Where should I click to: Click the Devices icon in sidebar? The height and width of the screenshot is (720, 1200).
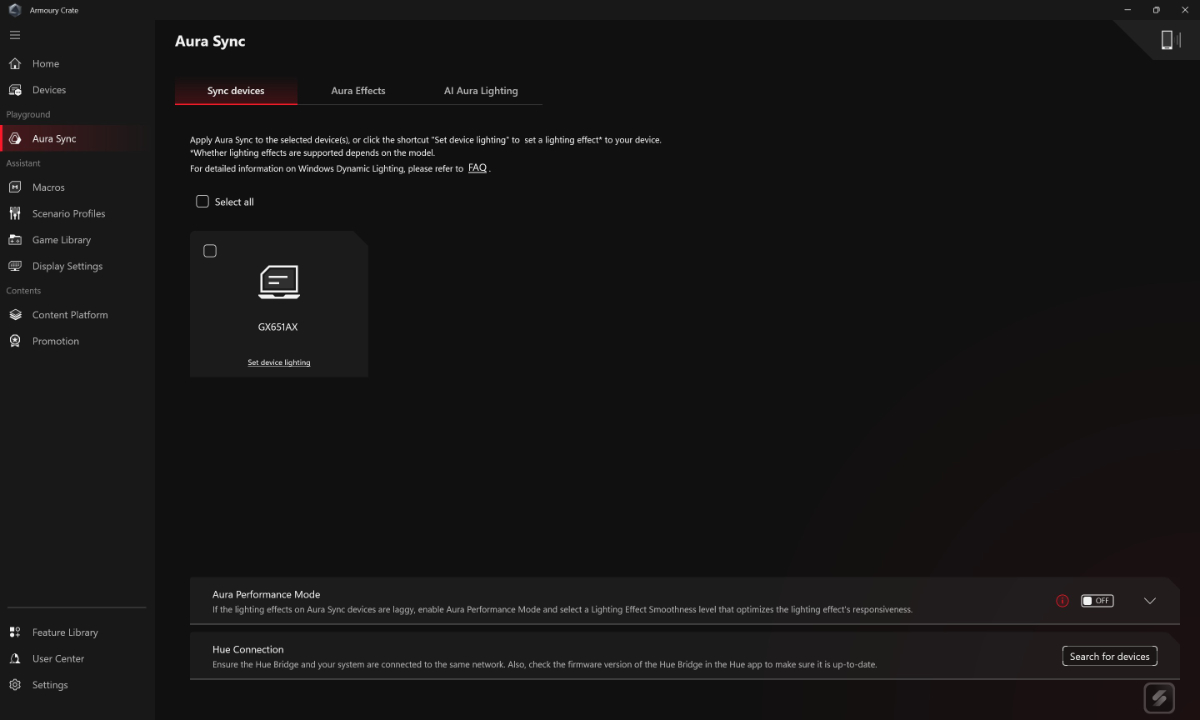15,90
